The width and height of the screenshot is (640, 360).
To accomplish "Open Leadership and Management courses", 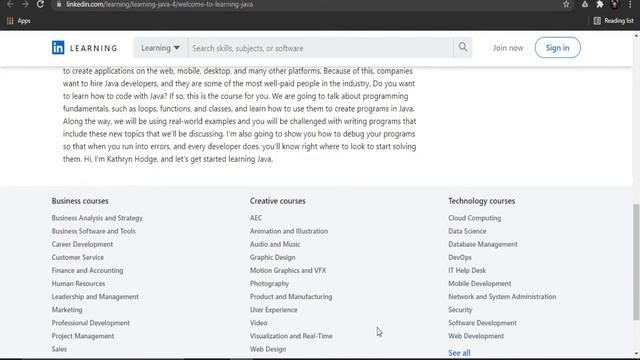I will [95, 297].
